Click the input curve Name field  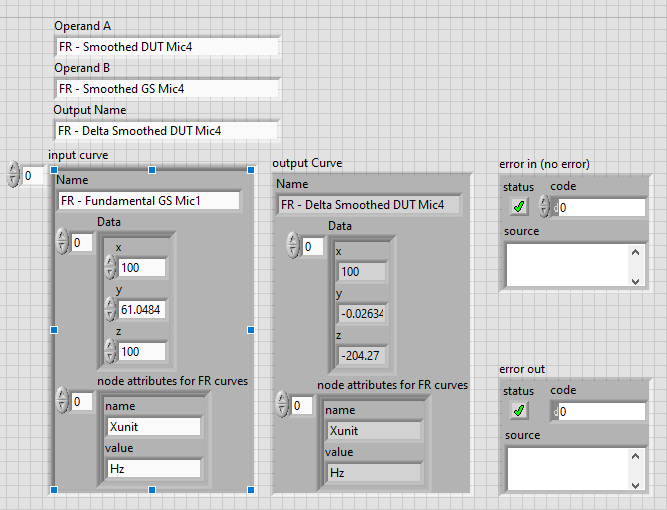[x=148, y=200]
